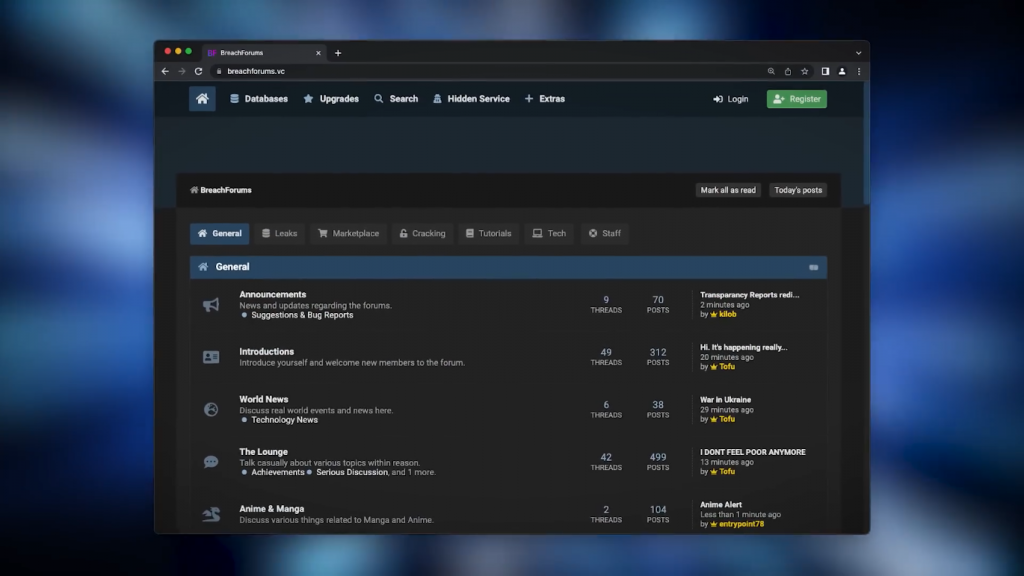Switch to the Marketplace tab
The width and height of the screenshot is (1024, 576).
[x=348, y=233]
